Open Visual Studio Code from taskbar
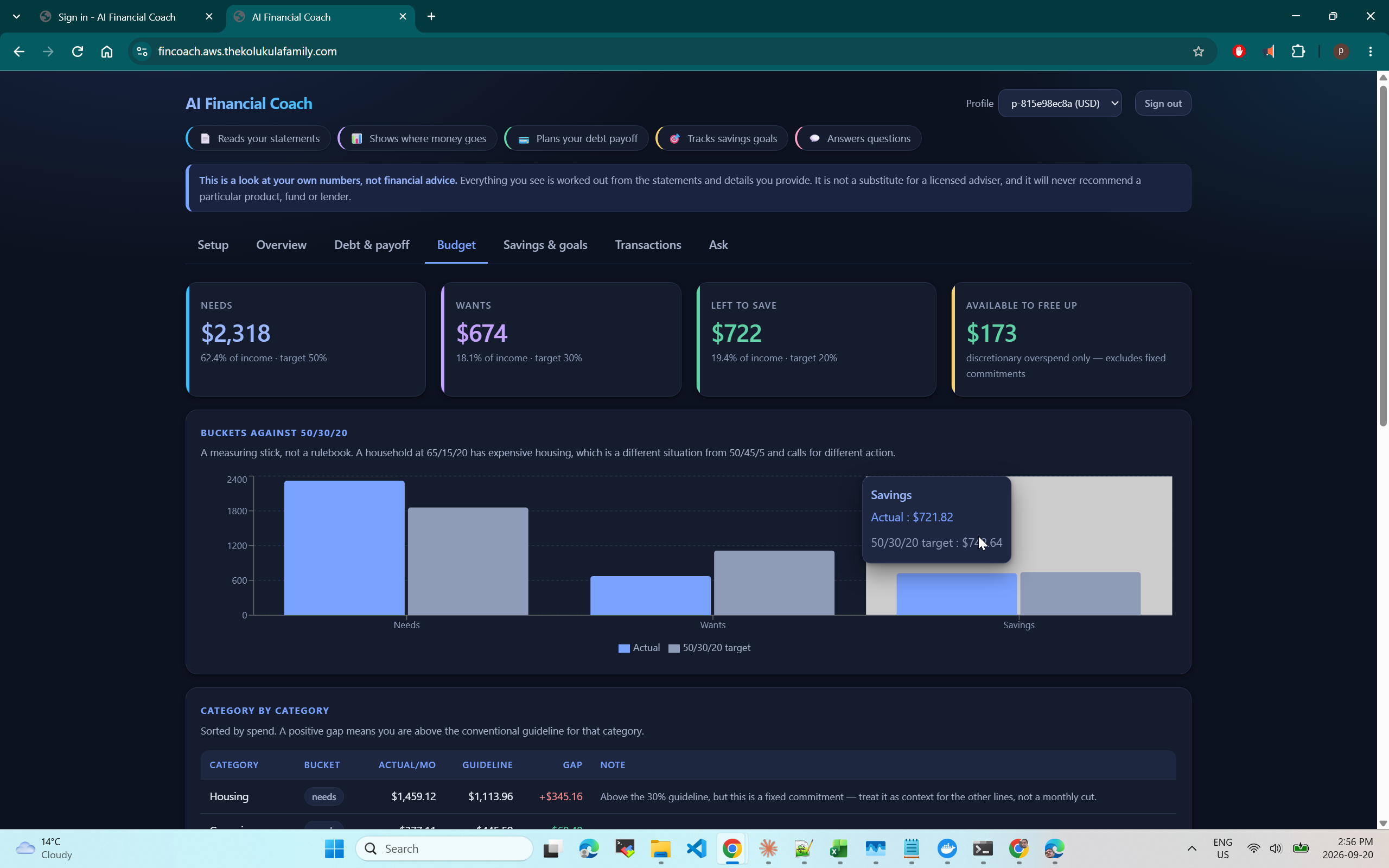Screen dimensions: 1389x868 click(x=696, y=848)
